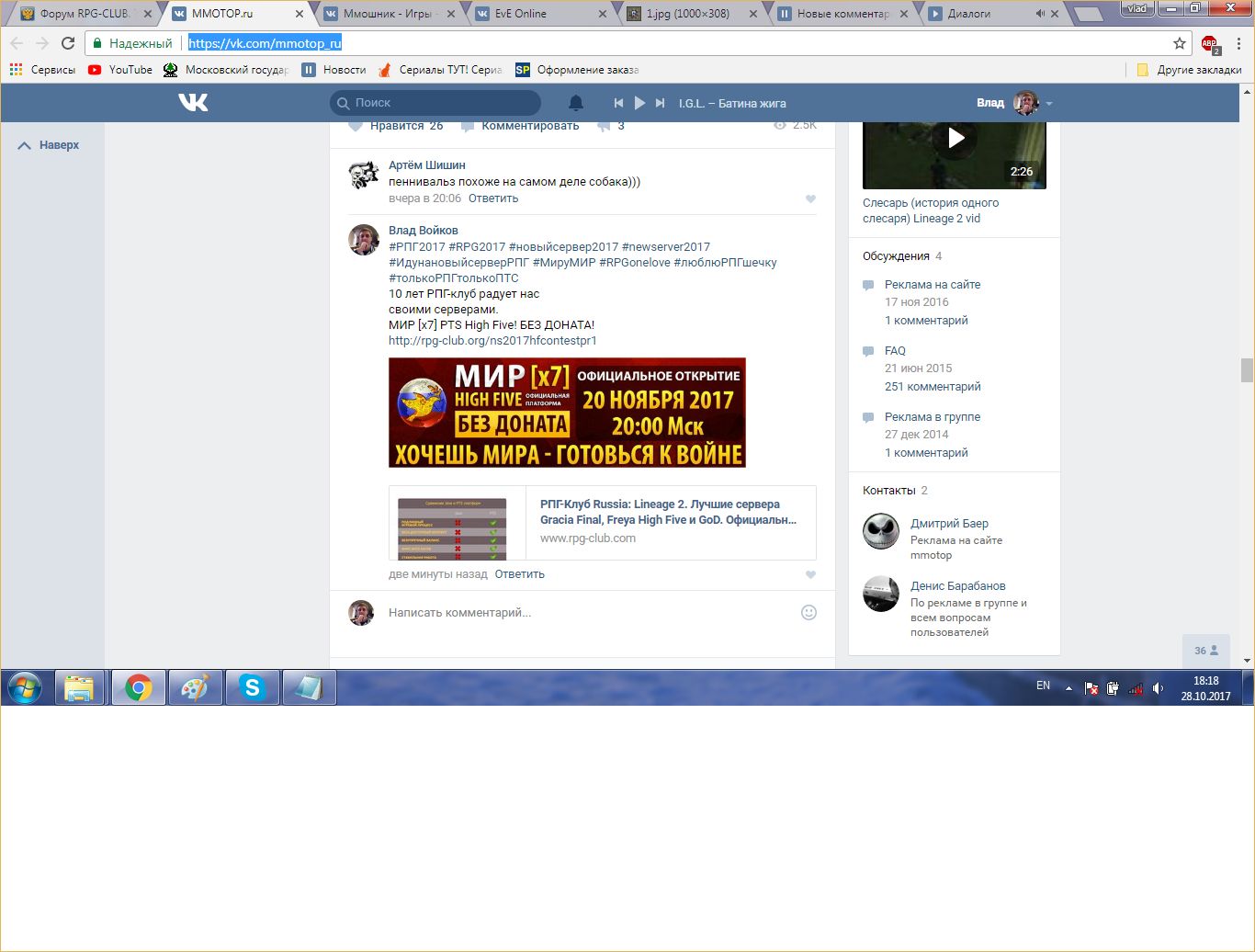Go back in browser history
The image size is (1255, 952).
pyautogui.click(x=17, y=43)
